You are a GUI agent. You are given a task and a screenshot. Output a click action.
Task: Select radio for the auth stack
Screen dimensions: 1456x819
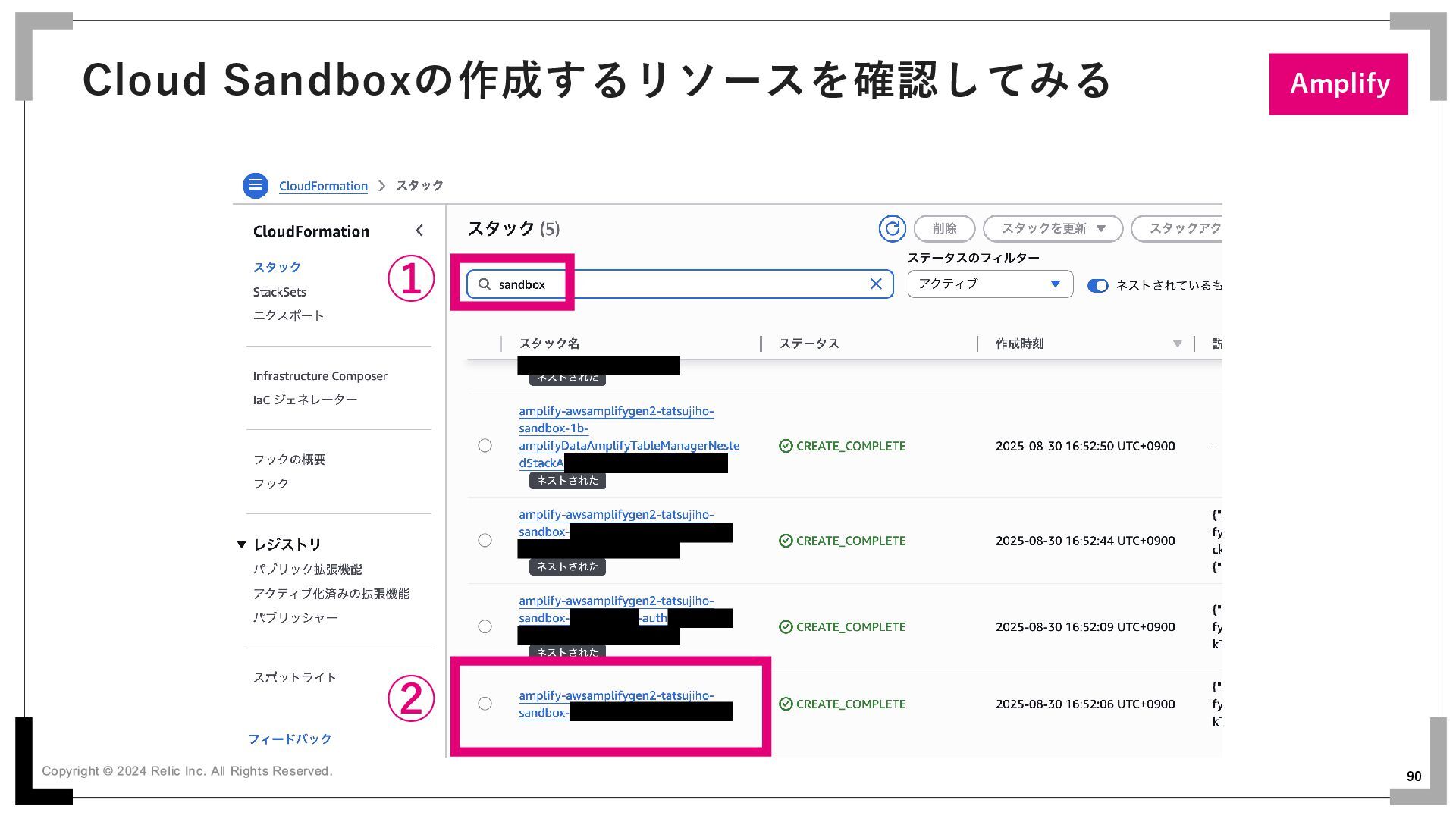[485, 626]
